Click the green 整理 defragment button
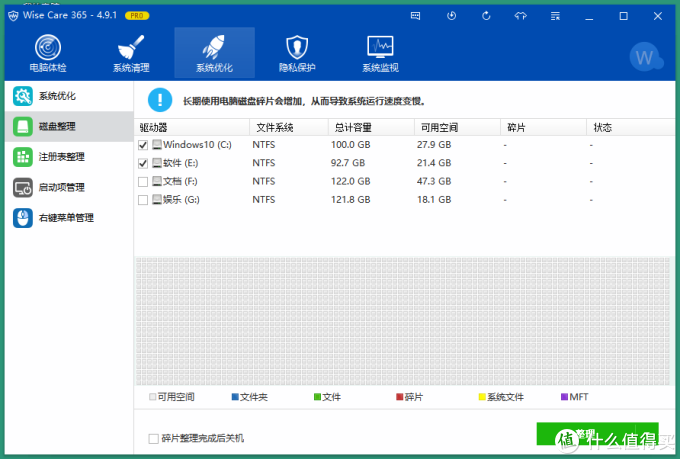 [x=597, y=434]
